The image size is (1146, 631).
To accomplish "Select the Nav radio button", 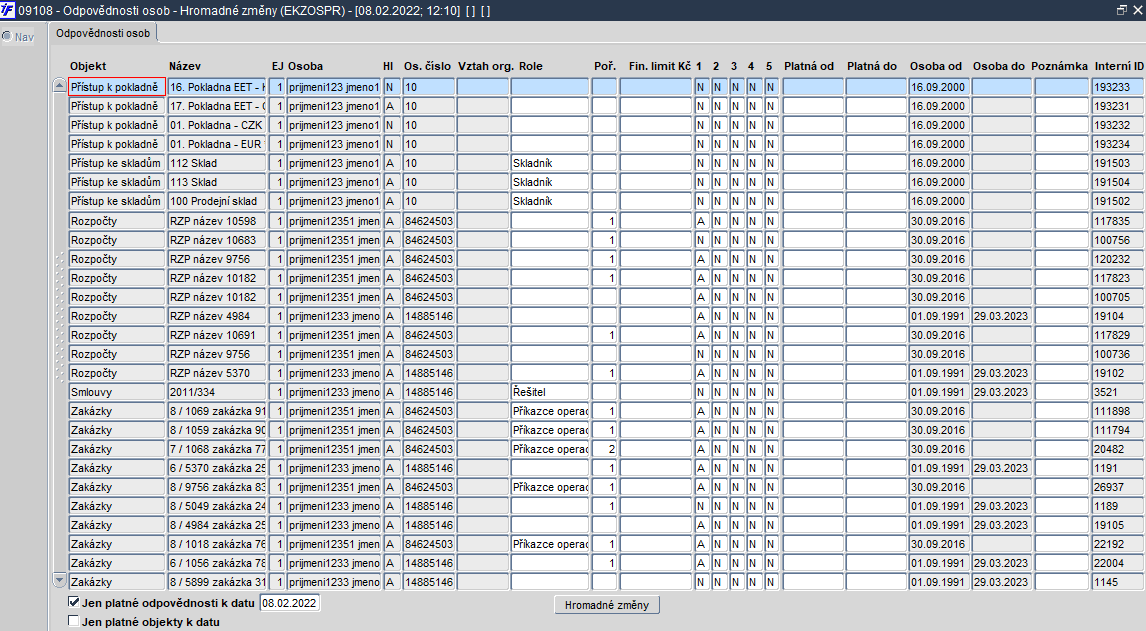I will click(7, 37).
